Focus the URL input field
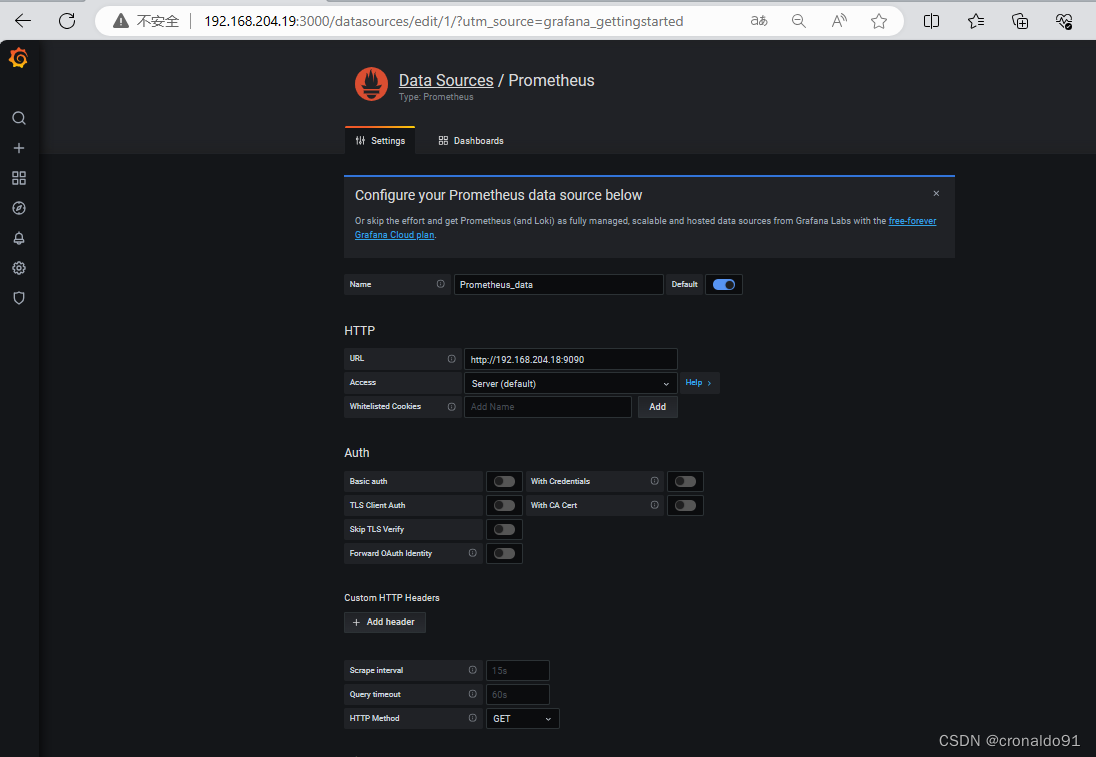This screenshot has width=1096, height=757. 570,359
